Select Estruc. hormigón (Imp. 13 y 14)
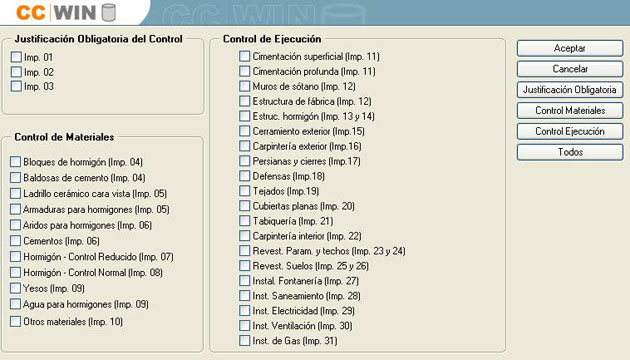Screen dimensions: 630x360 point(244,116)
